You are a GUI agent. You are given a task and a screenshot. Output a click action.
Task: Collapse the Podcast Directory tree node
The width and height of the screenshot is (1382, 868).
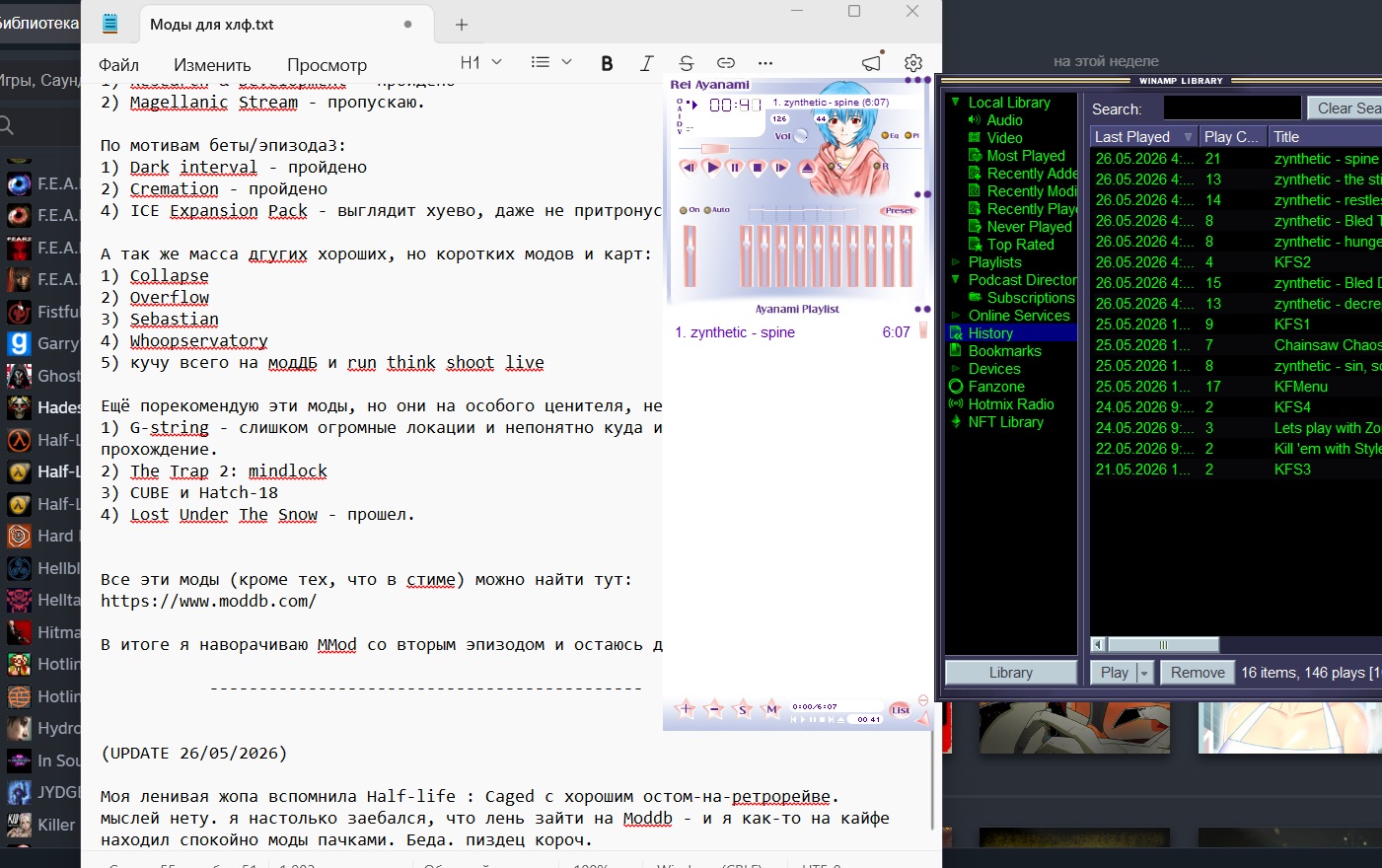(x=955, y=280)
